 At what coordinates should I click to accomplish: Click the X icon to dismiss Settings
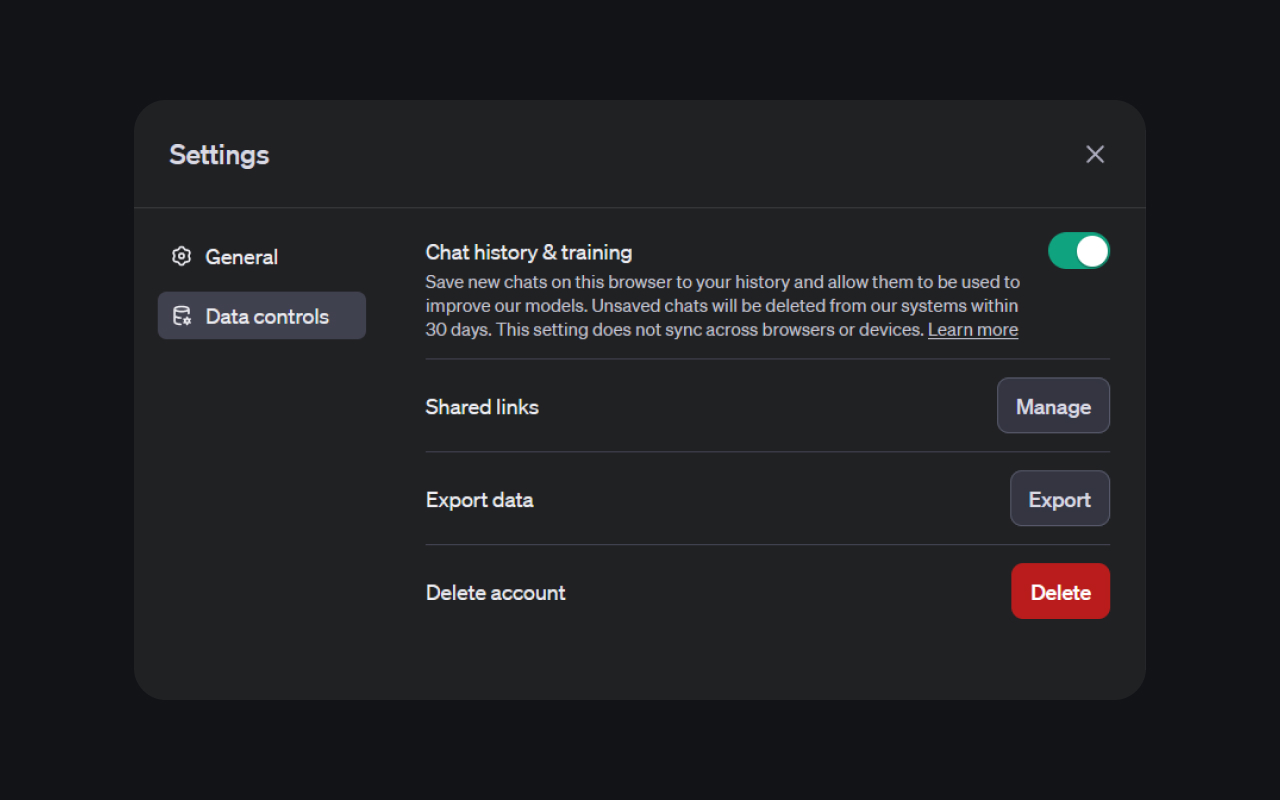pos(1094,154)
